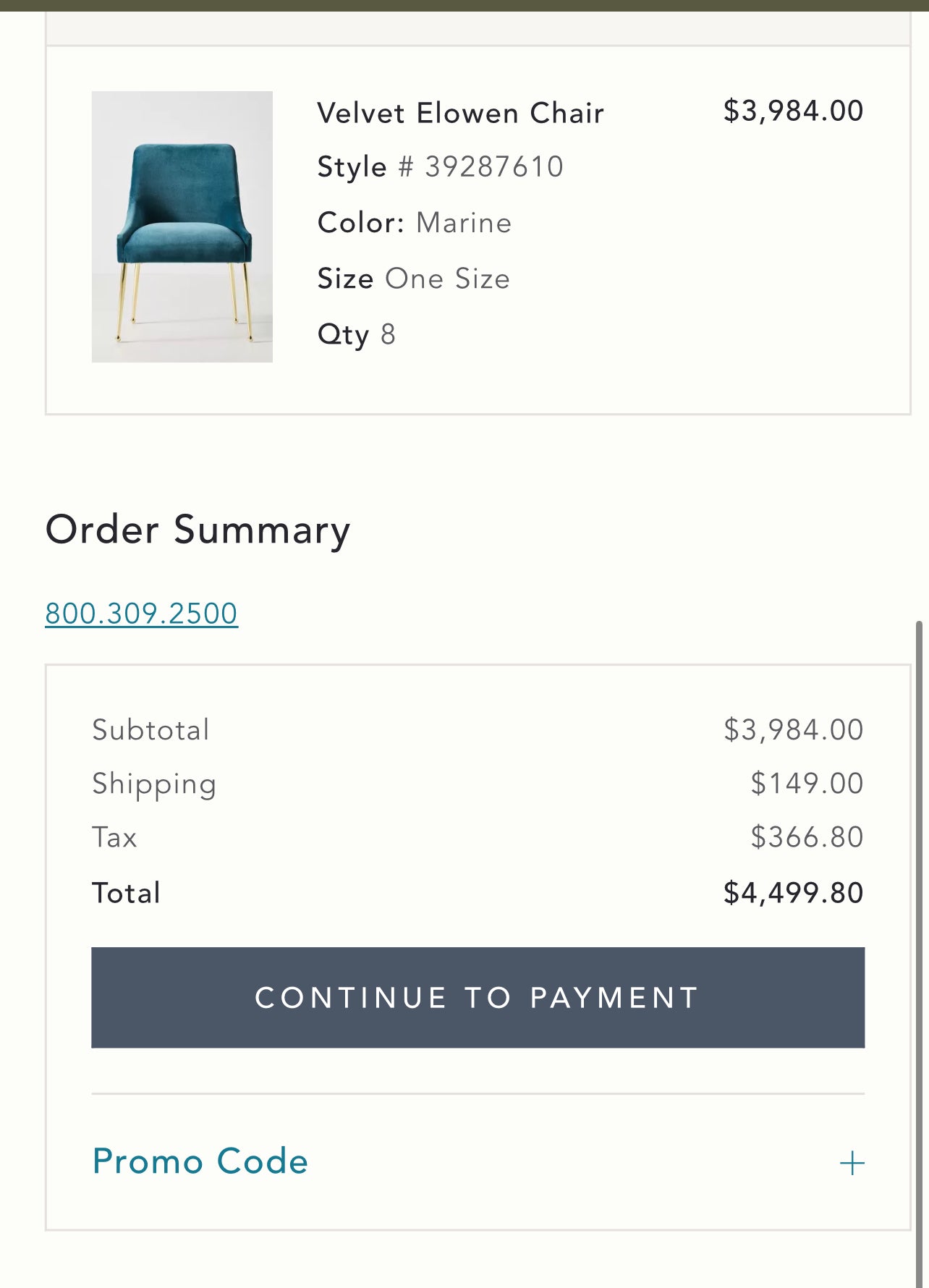Open the Velvet Elowen Chair thumbnail
Image resolution: width=929 pixels, height=1288 pixels.
182,226
